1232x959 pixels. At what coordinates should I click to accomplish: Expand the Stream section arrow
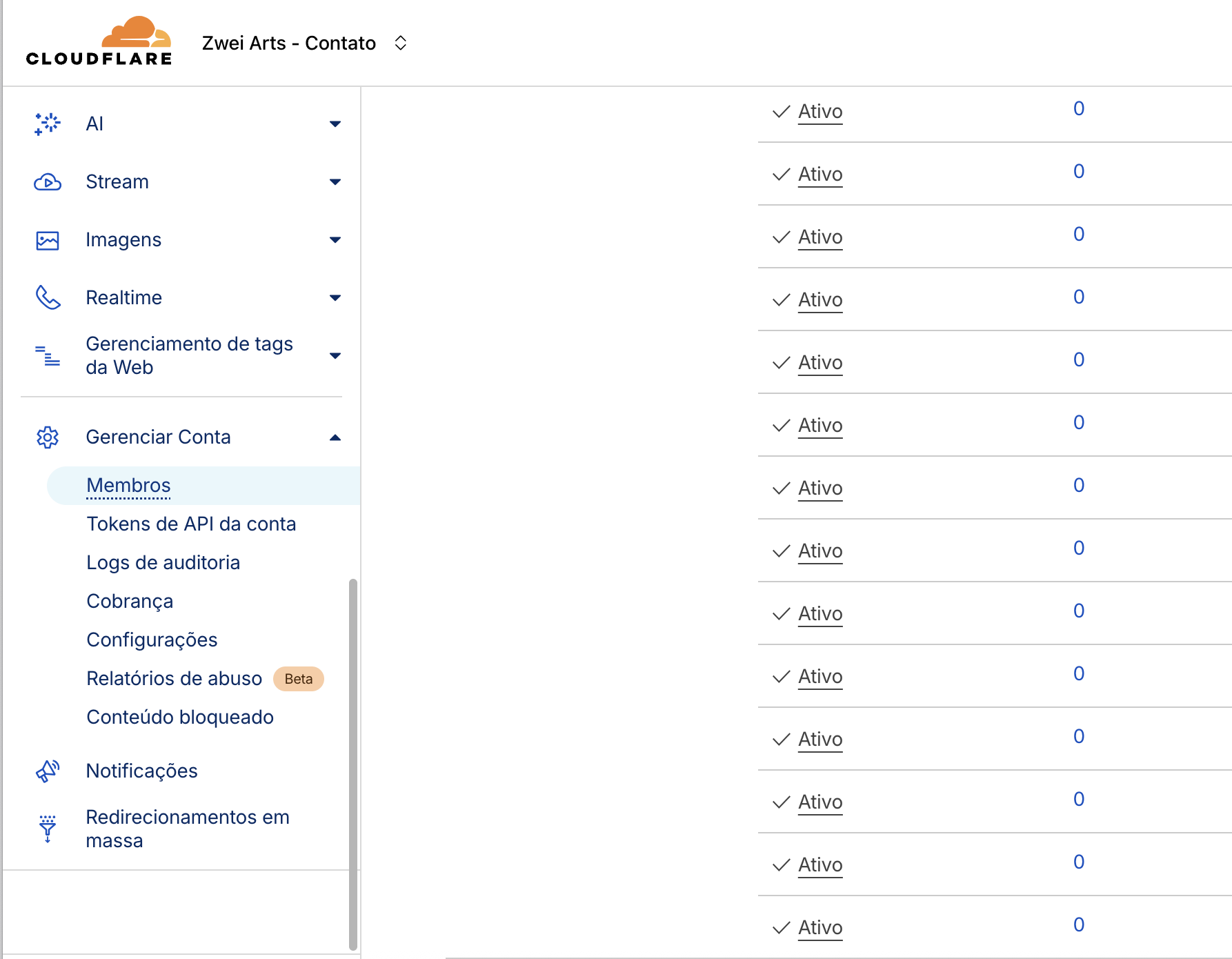coord(335,182)
